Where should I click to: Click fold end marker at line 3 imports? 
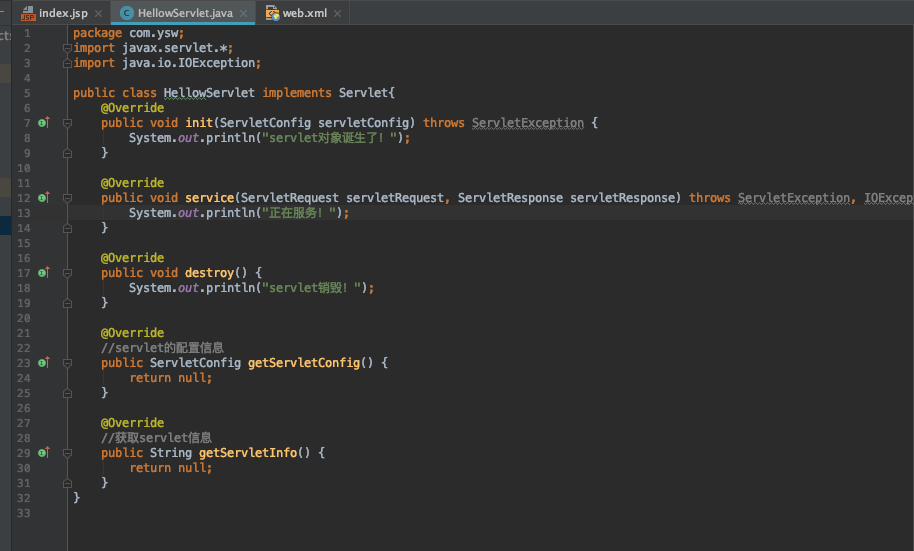67,63
